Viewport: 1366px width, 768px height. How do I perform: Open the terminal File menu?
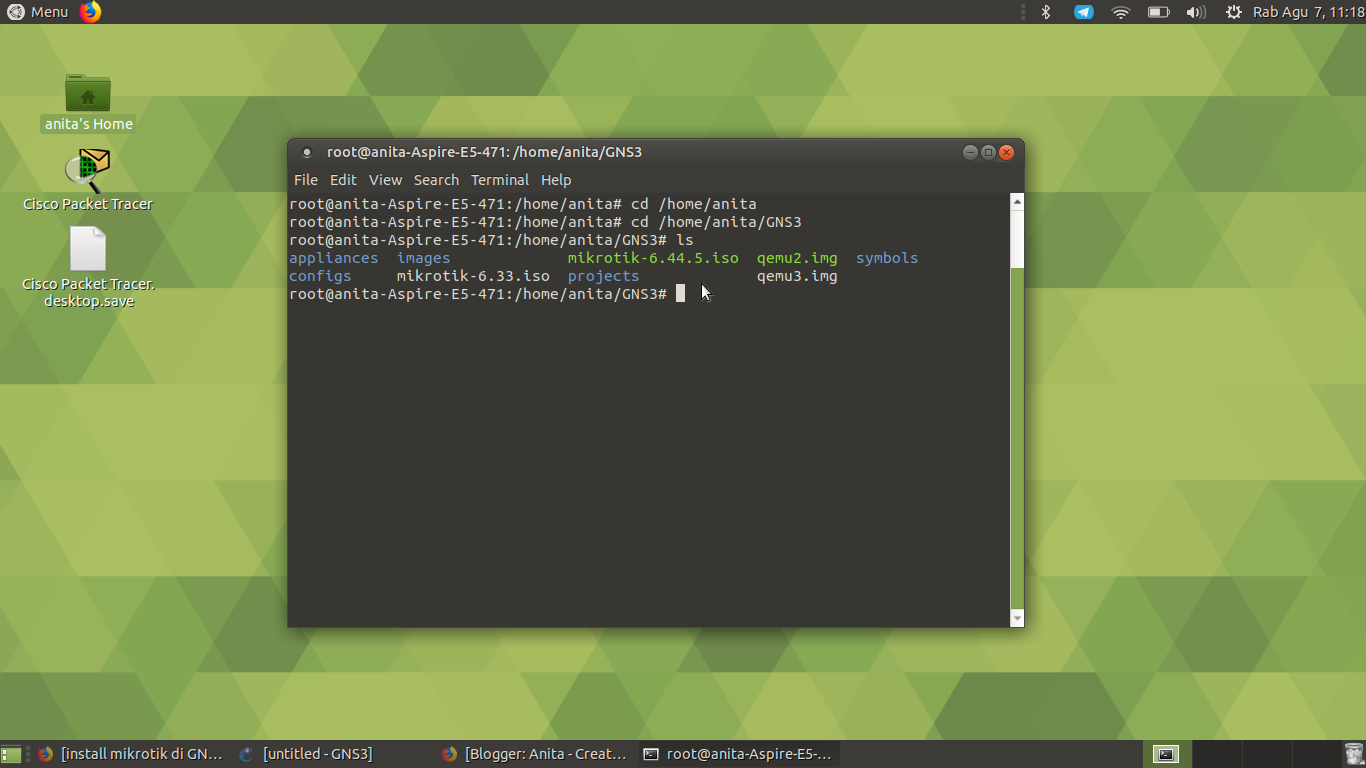tap(306, 180)
